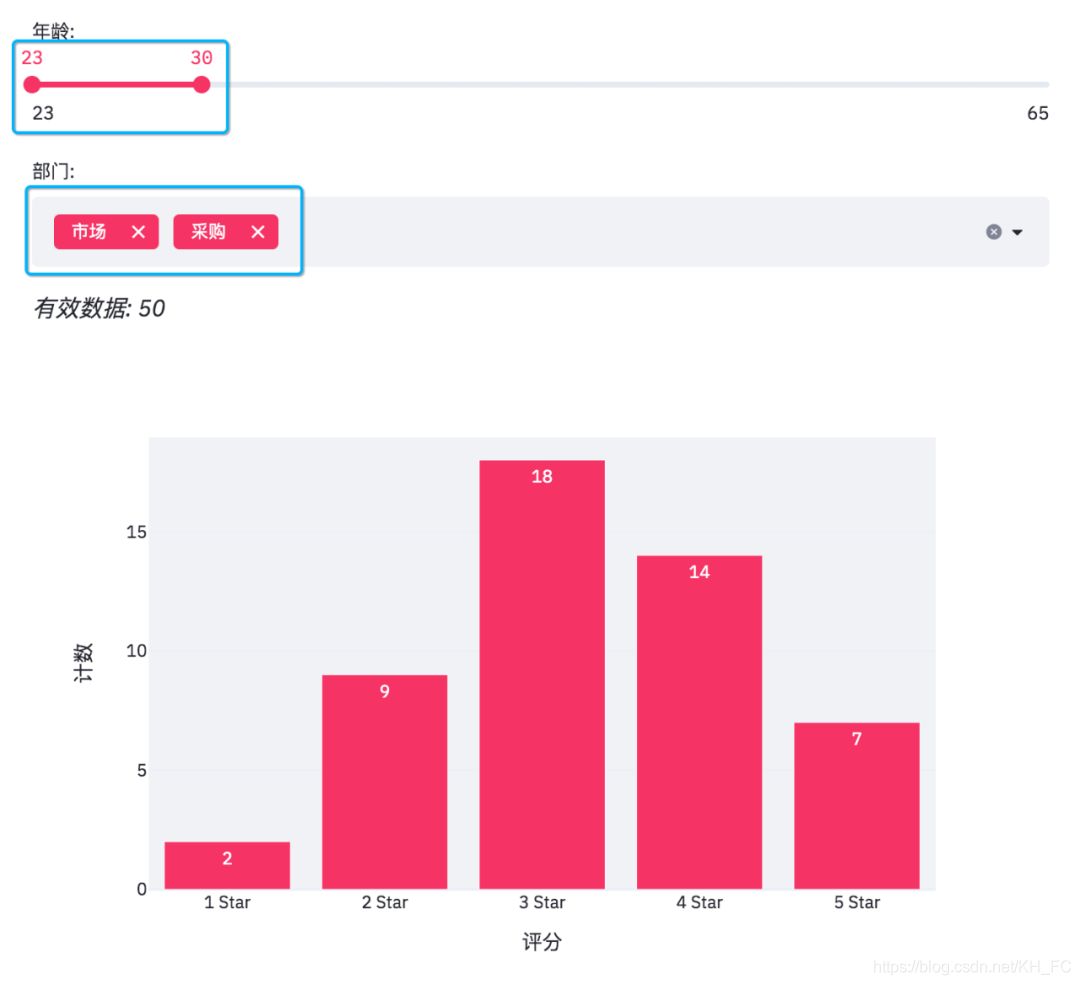Expand the 部门 dropdown arrow
1080x985 pixels.
(x=1018, y=232)
